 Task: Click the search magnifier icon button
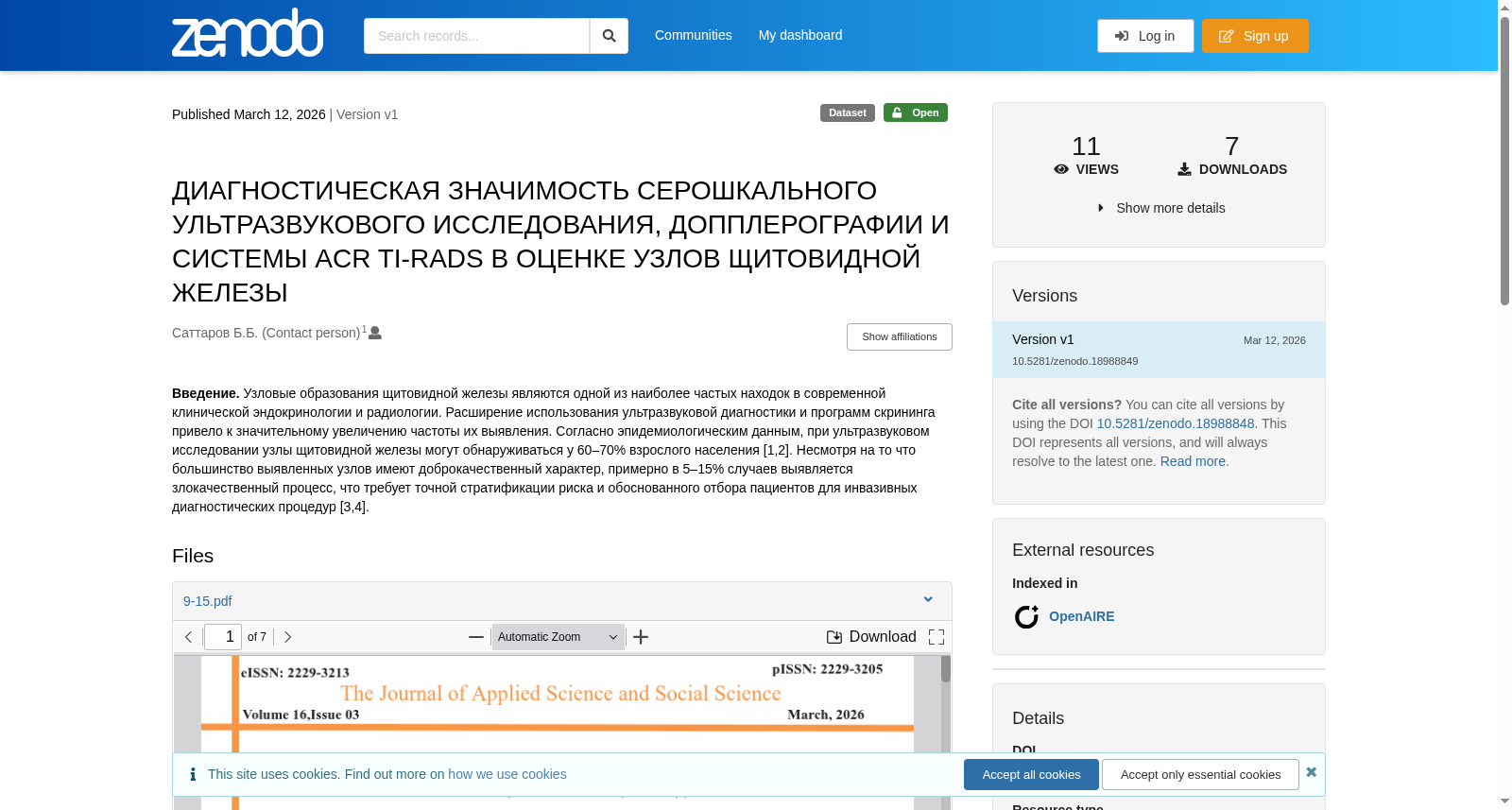[609, 36]
